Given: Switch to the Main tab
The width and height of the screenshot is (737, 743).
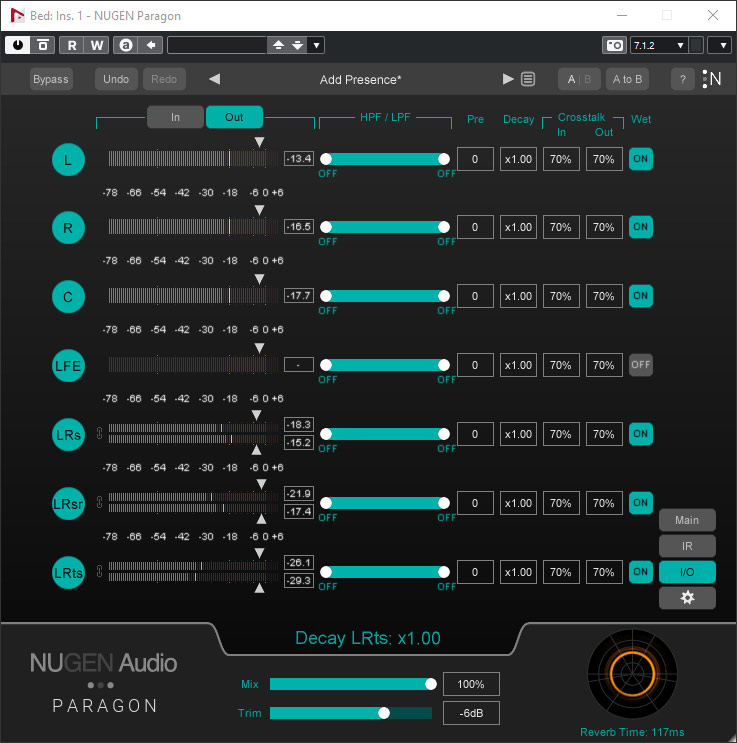Looking at the screenshot, I should (x=686, y=520).
